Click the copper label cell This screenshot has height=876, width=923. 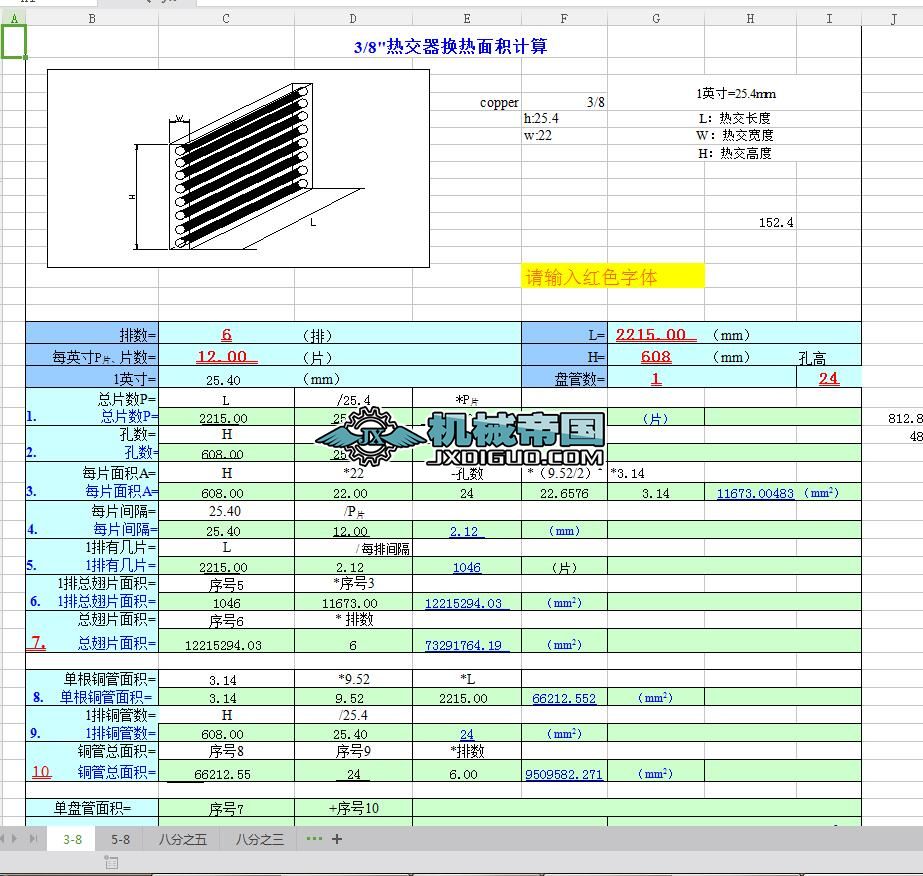point(499,102)
